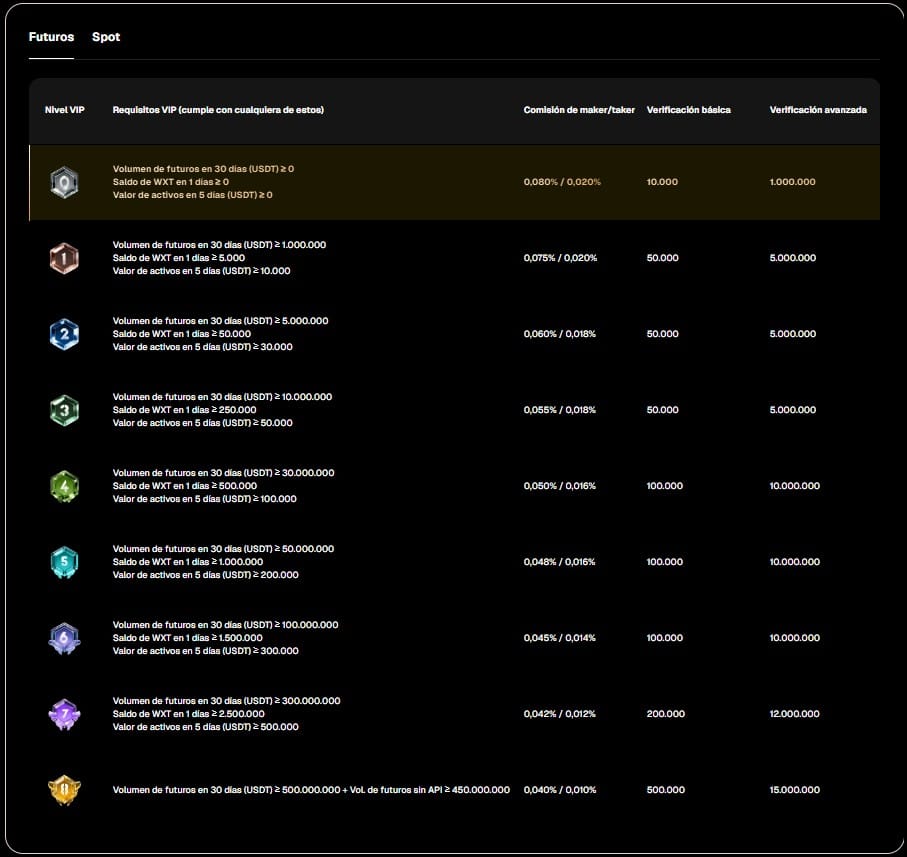
Task: Click WXT balance ≥ 500.000 requirement
Action: [x=185, y=486]
